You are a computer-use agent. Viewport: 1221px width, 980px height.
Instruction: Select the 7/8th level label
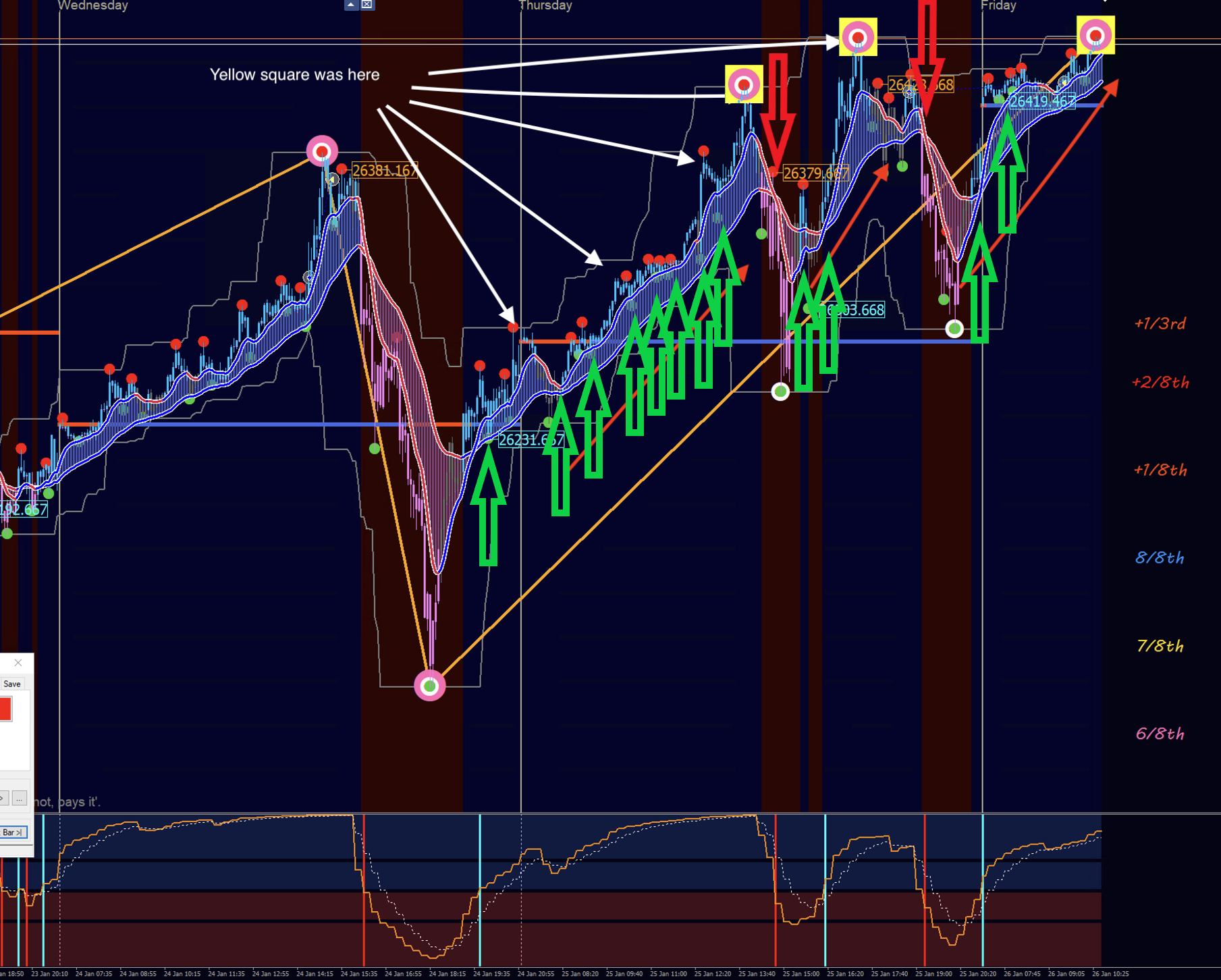click(1160, 647)
